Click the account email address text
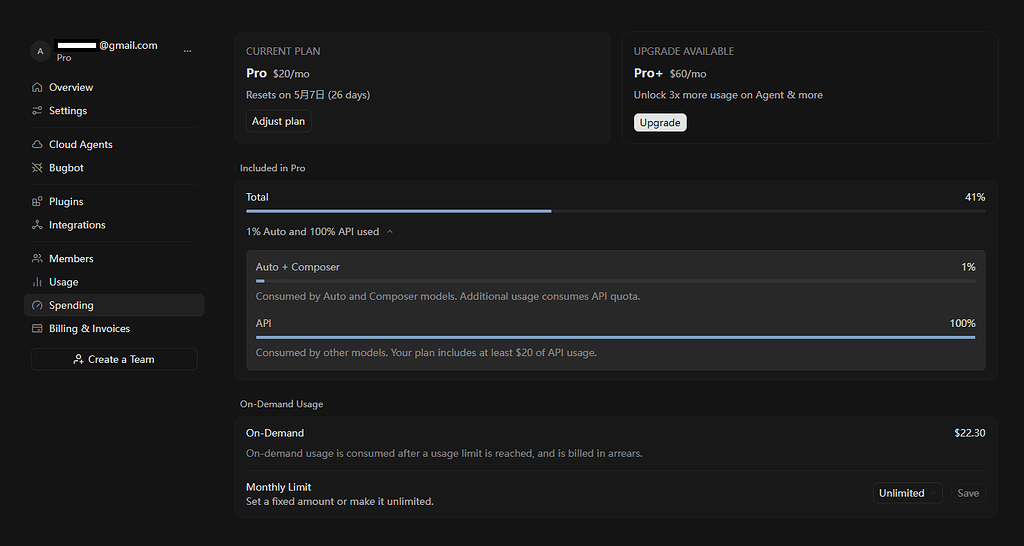The height and width of the screenshot is (546, 1024). pos(107,46)
